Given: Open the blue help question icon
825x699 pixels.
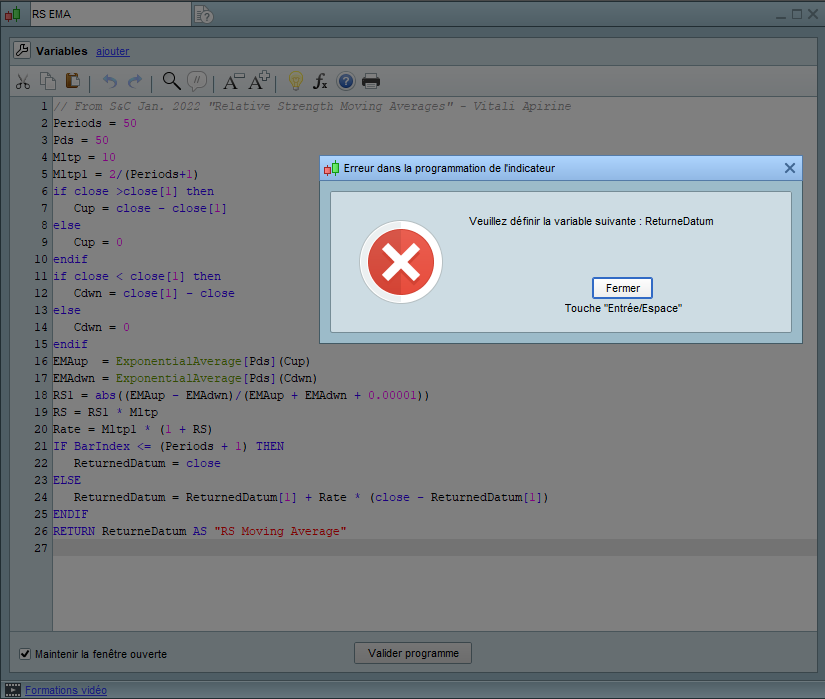Looking at the screenshot, I should [346, 82].
